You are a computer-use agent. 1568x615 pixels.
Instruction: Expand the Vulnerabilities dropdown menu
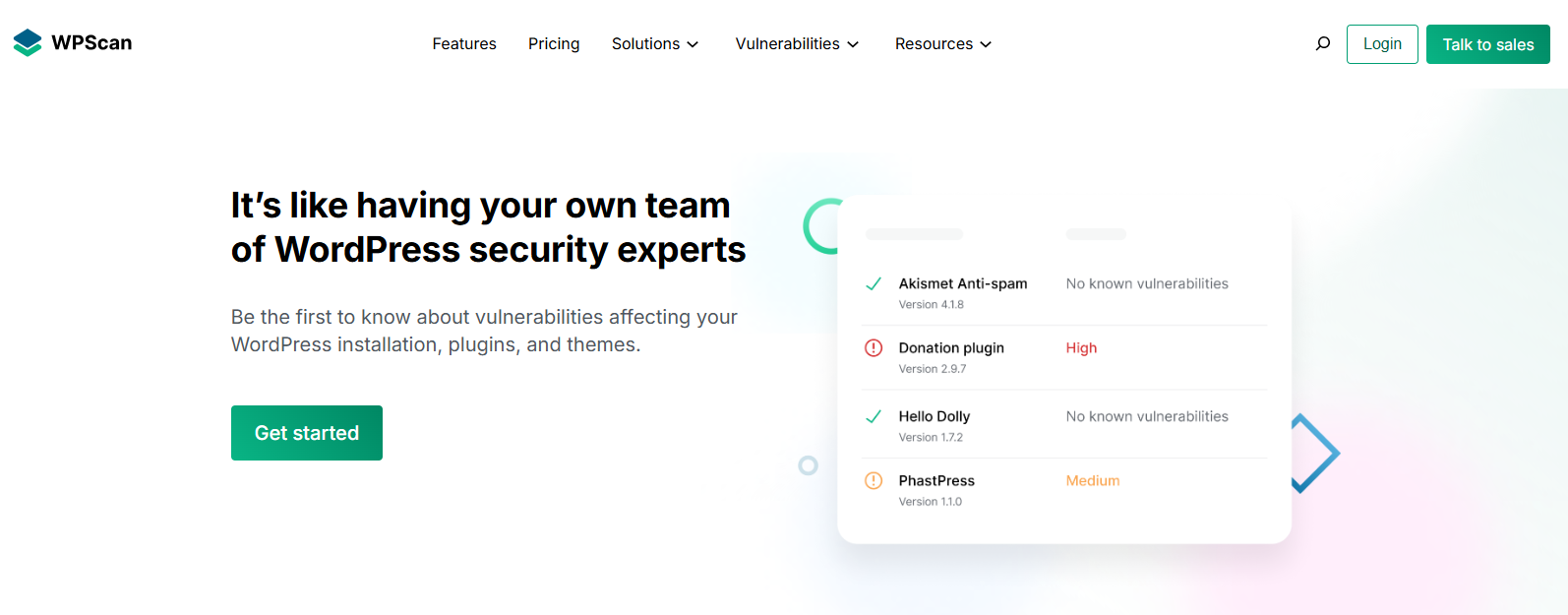(798, 43)
